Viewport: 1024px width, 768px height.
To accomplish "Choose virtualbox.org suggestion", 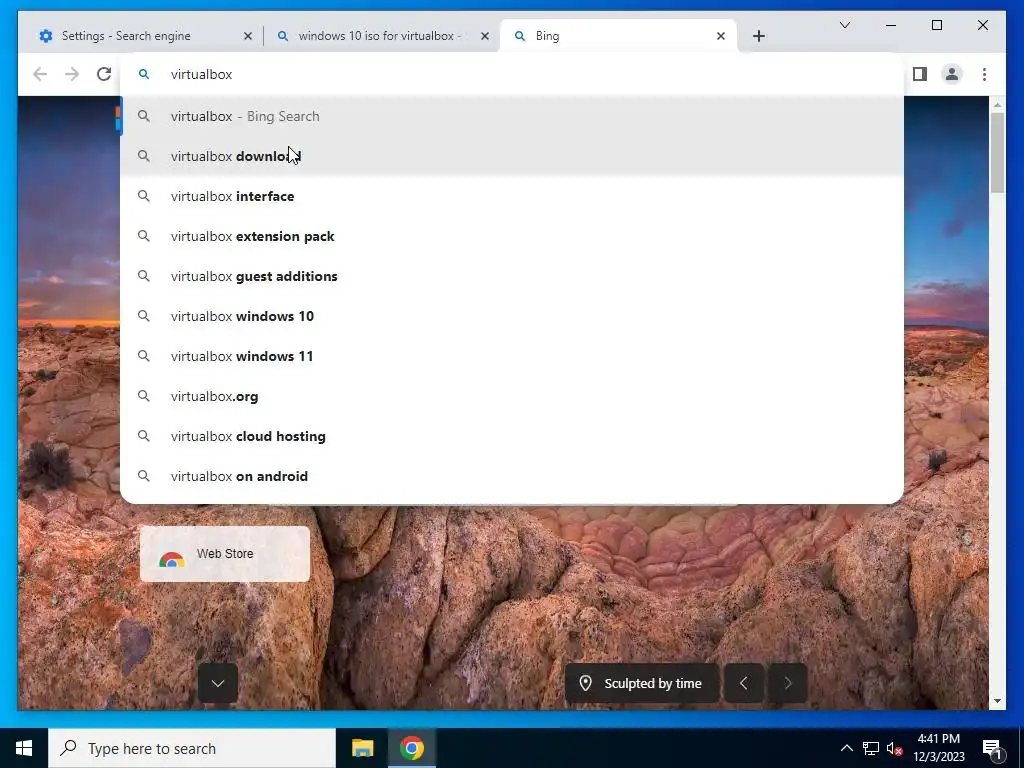I will 512,396.
